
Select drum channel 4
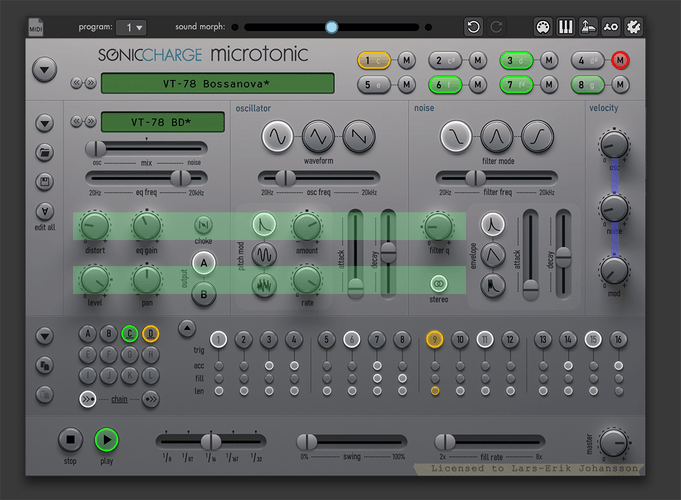tap(587, 60)
